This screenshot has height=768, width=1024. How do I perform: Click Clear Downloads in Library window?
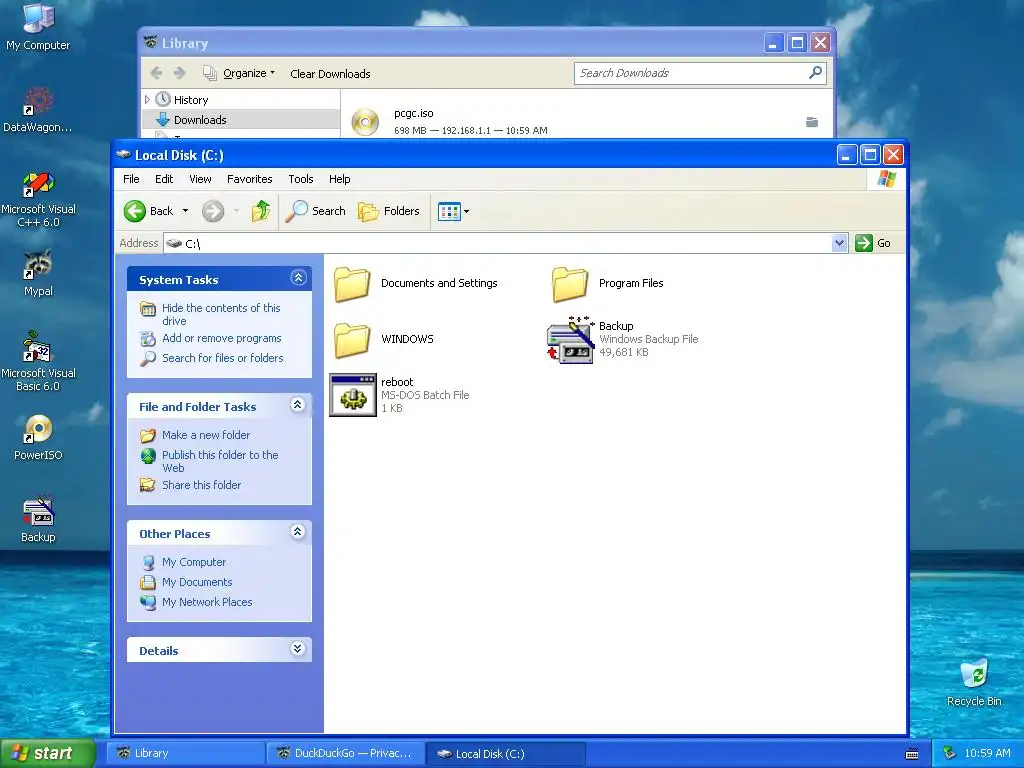[x=330, y=74]
